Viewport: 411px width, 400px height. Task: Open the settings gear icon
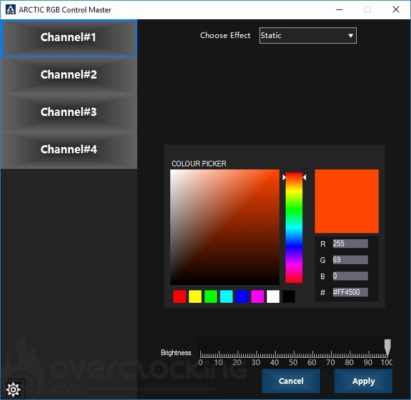[x=13, y=389]
